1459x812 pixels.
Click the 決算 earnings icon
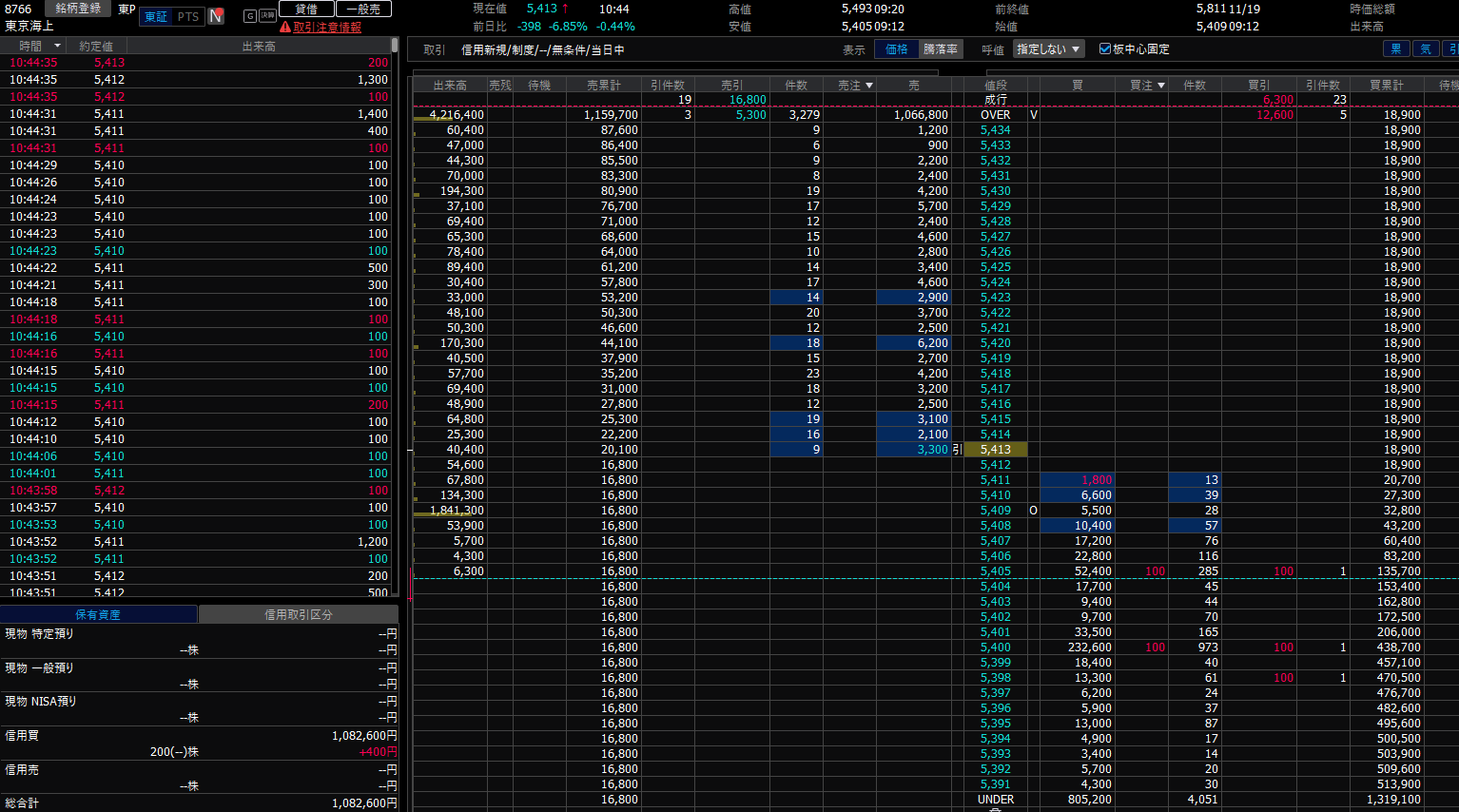pyautogui.click(x=267, y=16)
